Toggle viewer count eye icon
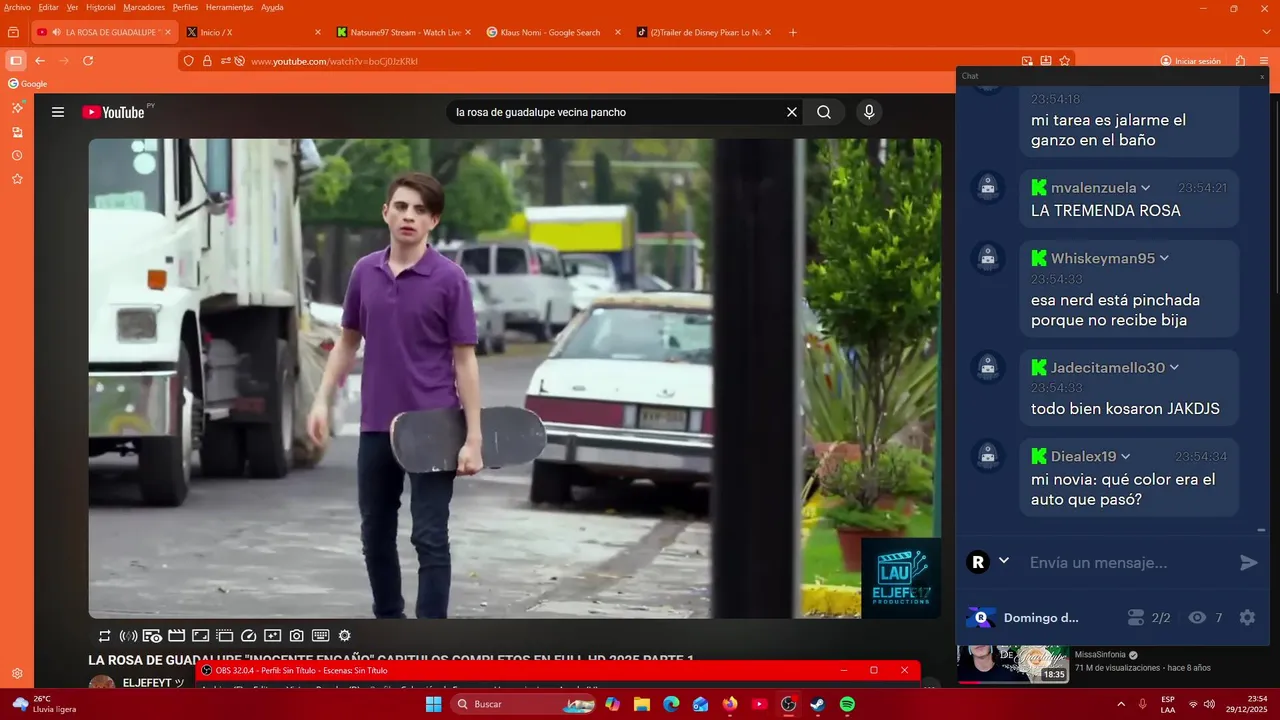Screen dimensions: 1280x720 point(1197,617)
